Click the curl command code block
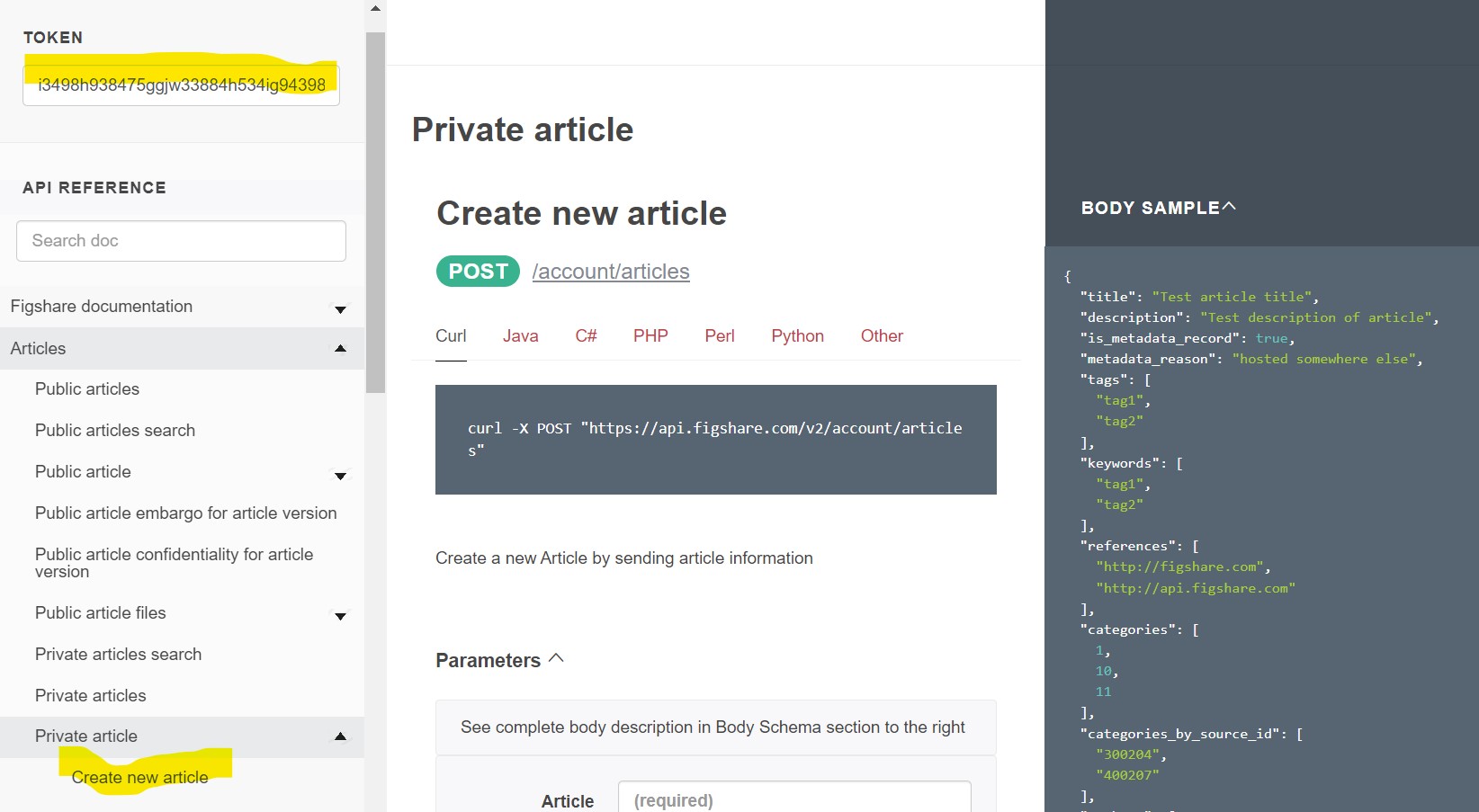Image resolution: width=1479 pixels, height=812 pixels. click(x=716, y=440)
